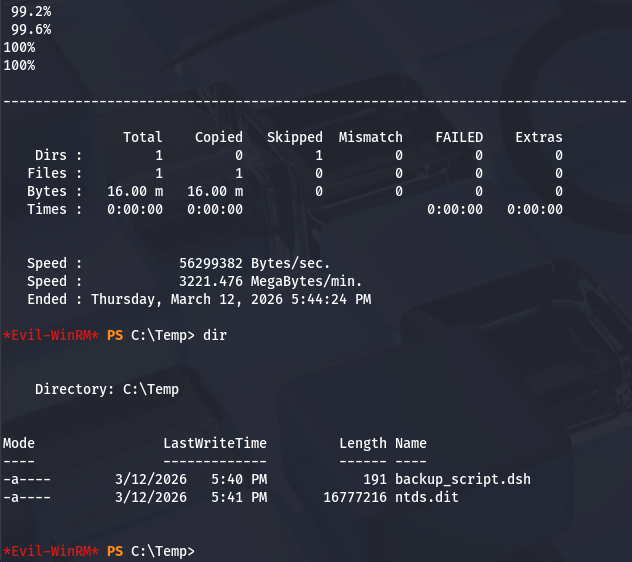The image size is (632, 562).
Task: Click the Skipped column header
Action: click(x=295, y=137)
